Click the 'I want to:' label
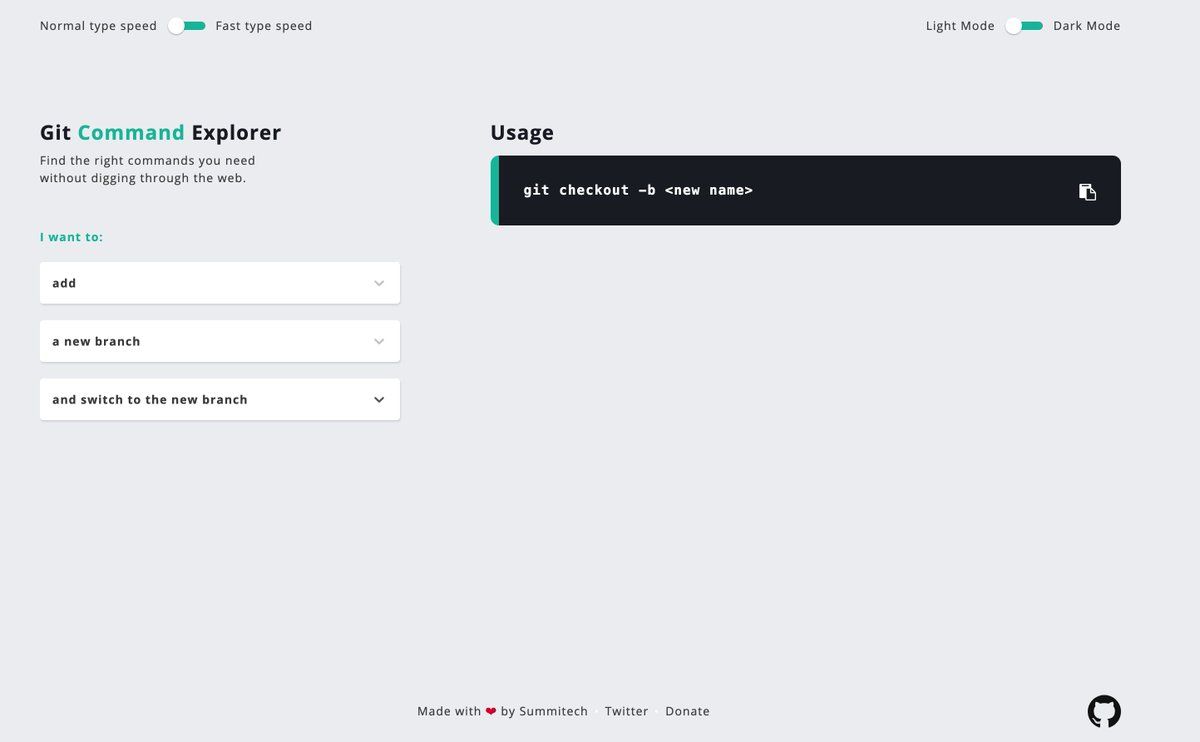Image resolution: width=1200 pixels, height=742 pixels. click(x=71, y=237)
